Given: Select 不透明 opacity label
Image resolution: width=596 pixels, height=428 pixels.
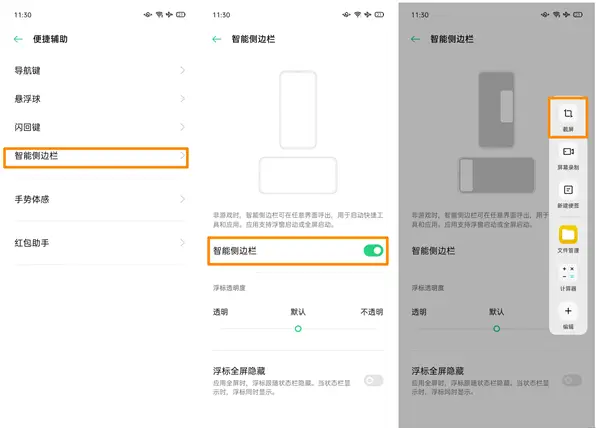Looking at the screenshot, I should [372, 312].
